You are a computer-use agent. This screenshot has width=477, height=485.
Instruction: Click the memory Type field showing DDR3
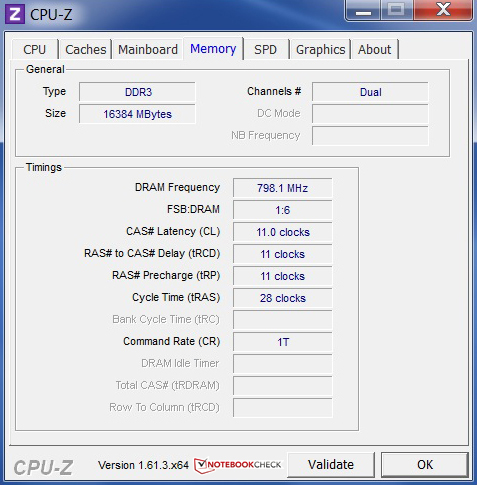[x=137, y=92]
